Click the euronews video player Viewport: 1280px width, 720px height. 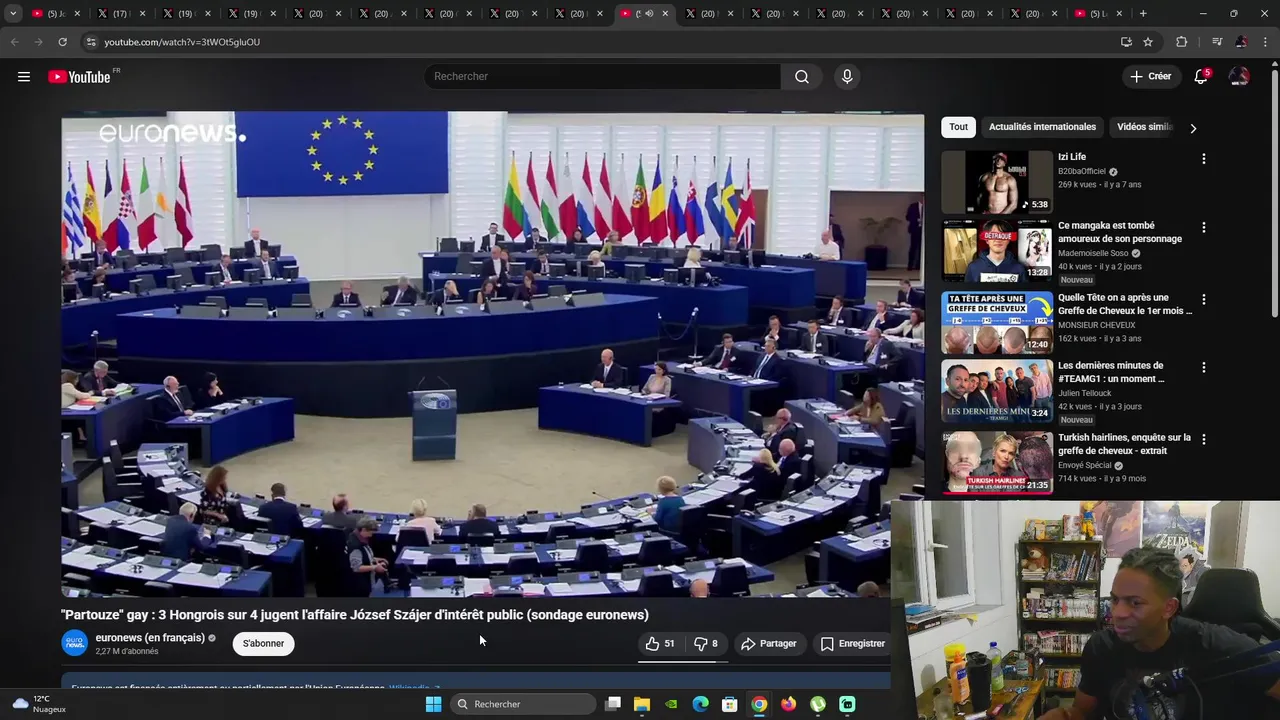coord(493,355)
